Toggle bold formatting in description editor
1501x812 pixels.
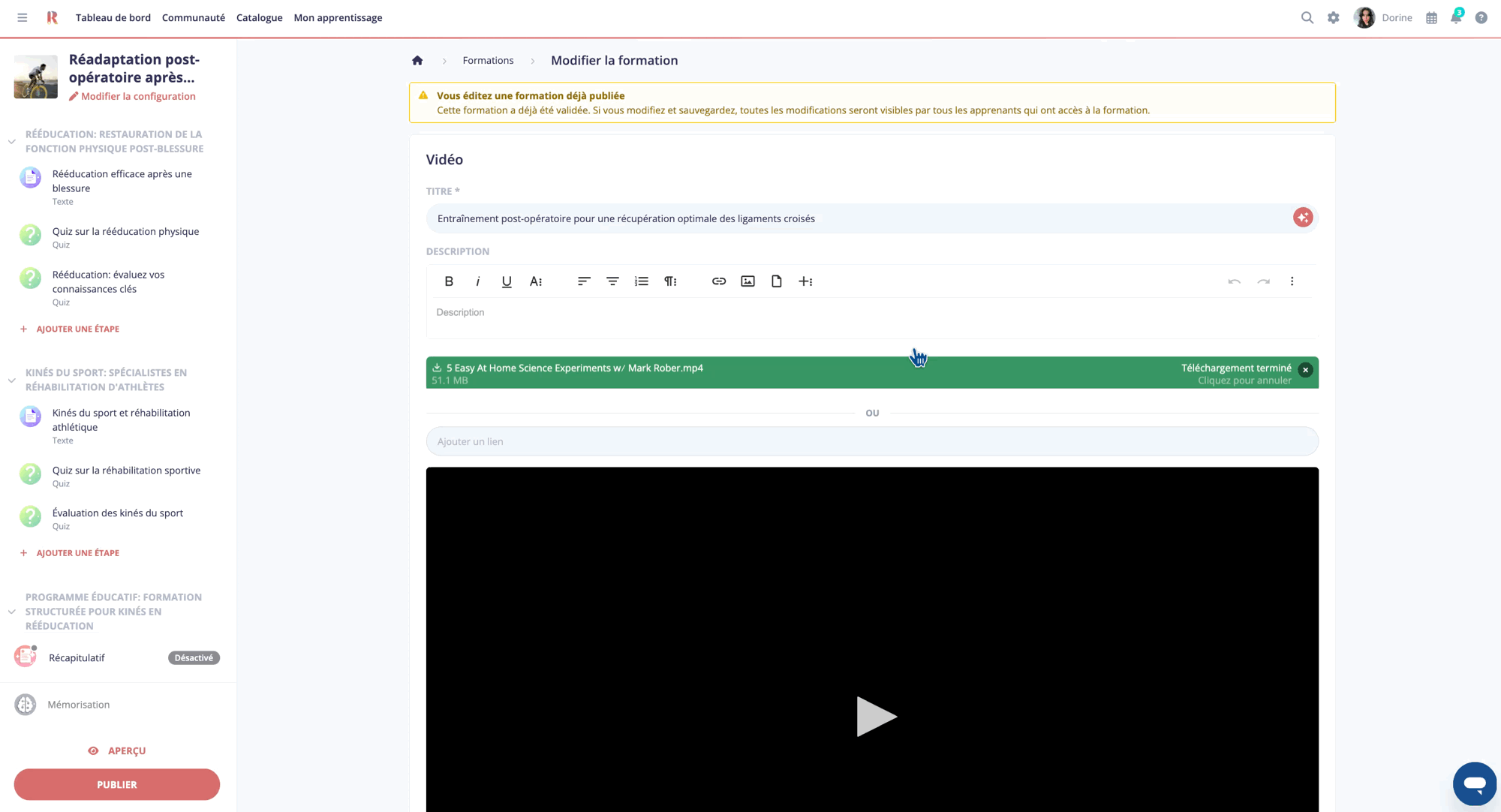point(449,281)
